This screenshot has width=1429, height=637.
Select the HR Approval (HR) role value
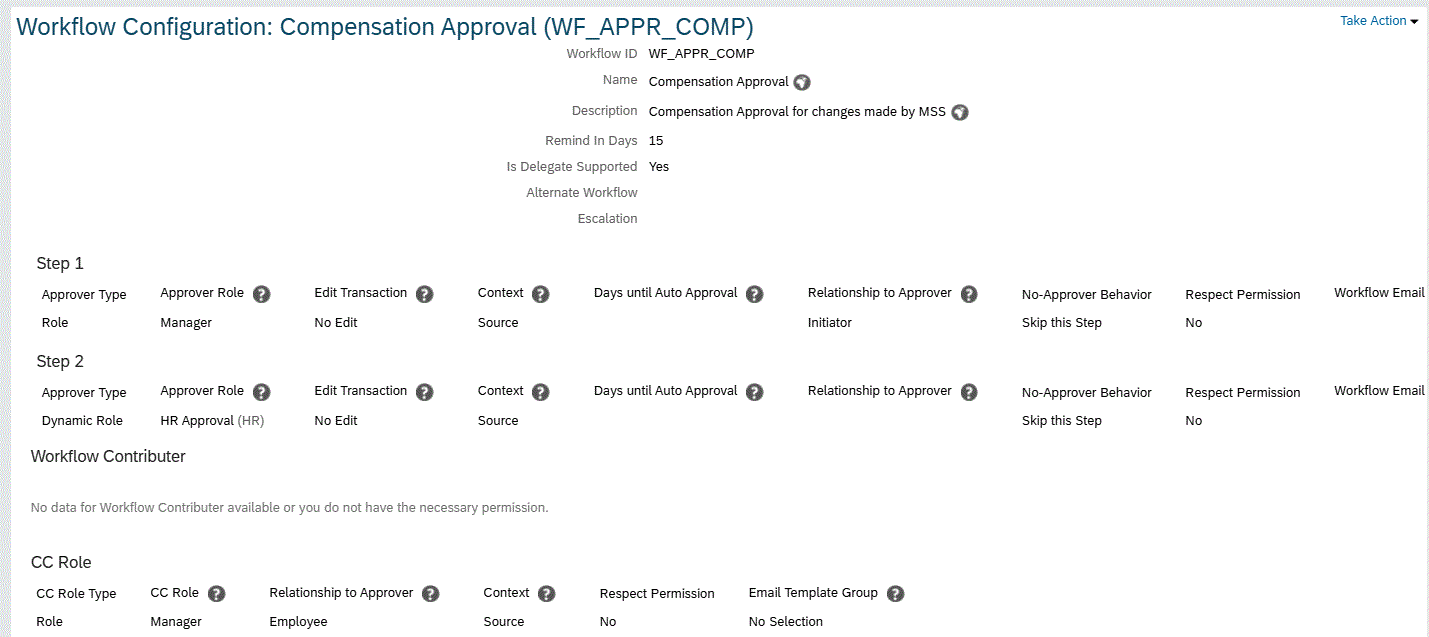click(212, 421)
